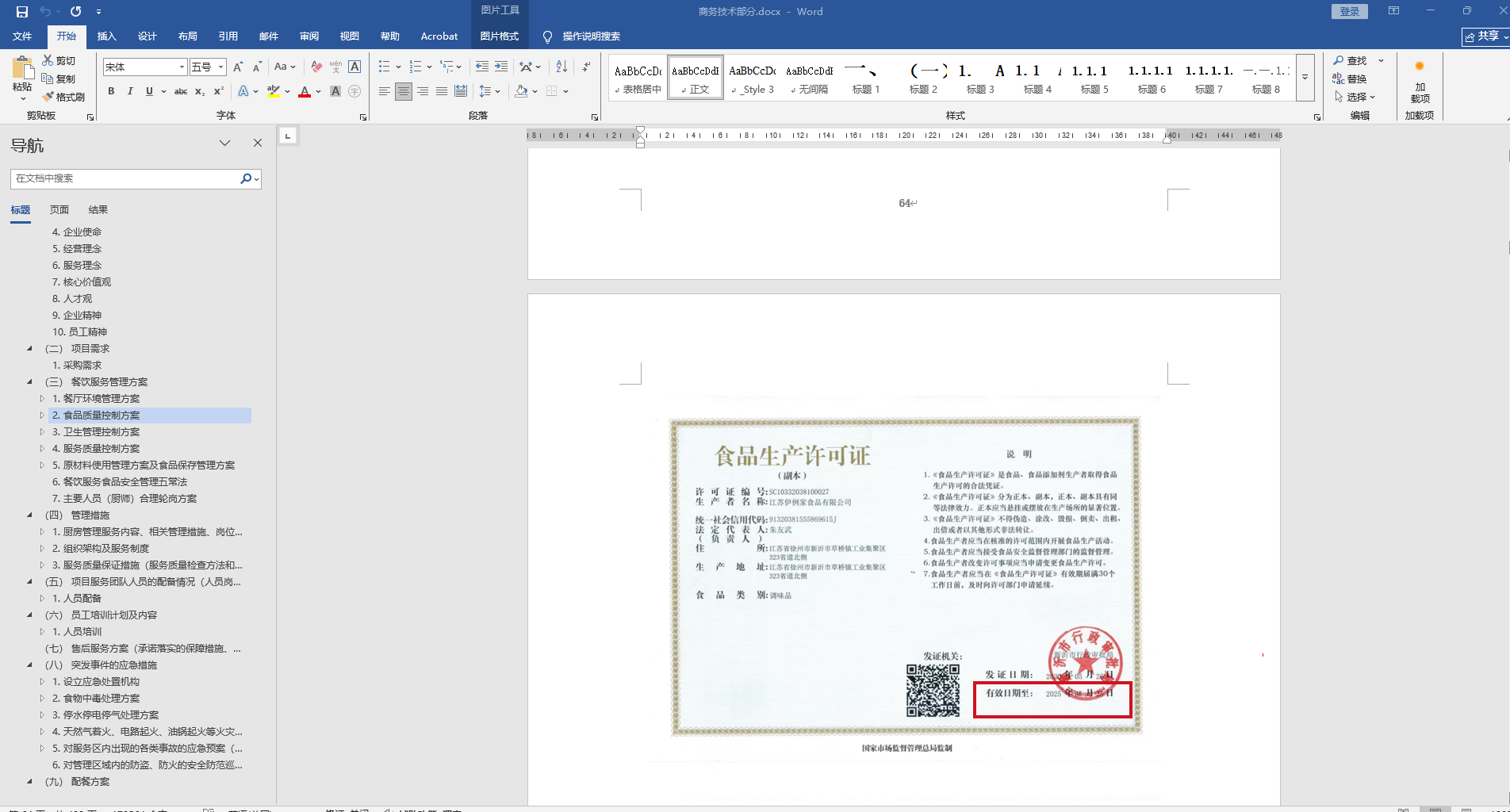
Task: Open the 插入 (Insert) ribbon tab
Action: click(x=106, y=36)
